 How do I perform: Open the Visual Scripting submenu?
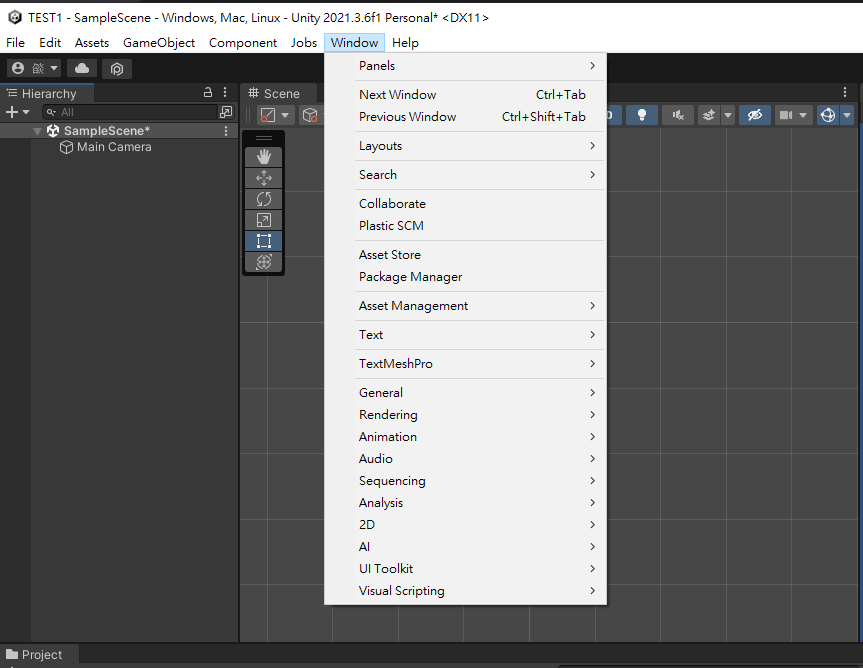466,591
